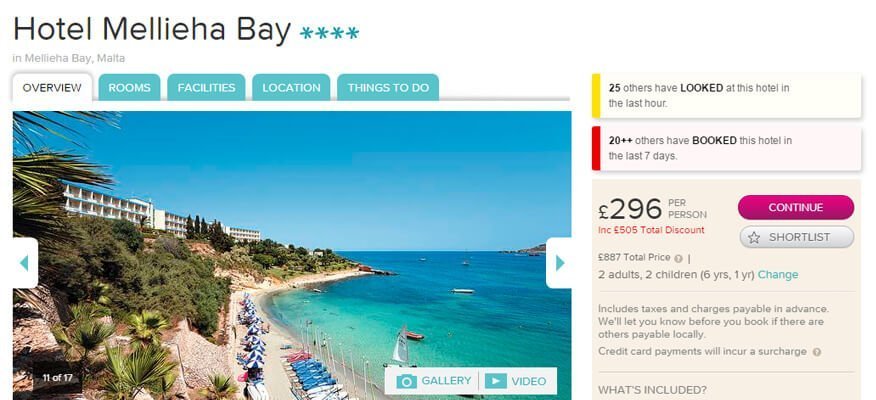876x400 pixels.
Task: Click the Video label
Action: pos(529,382)
